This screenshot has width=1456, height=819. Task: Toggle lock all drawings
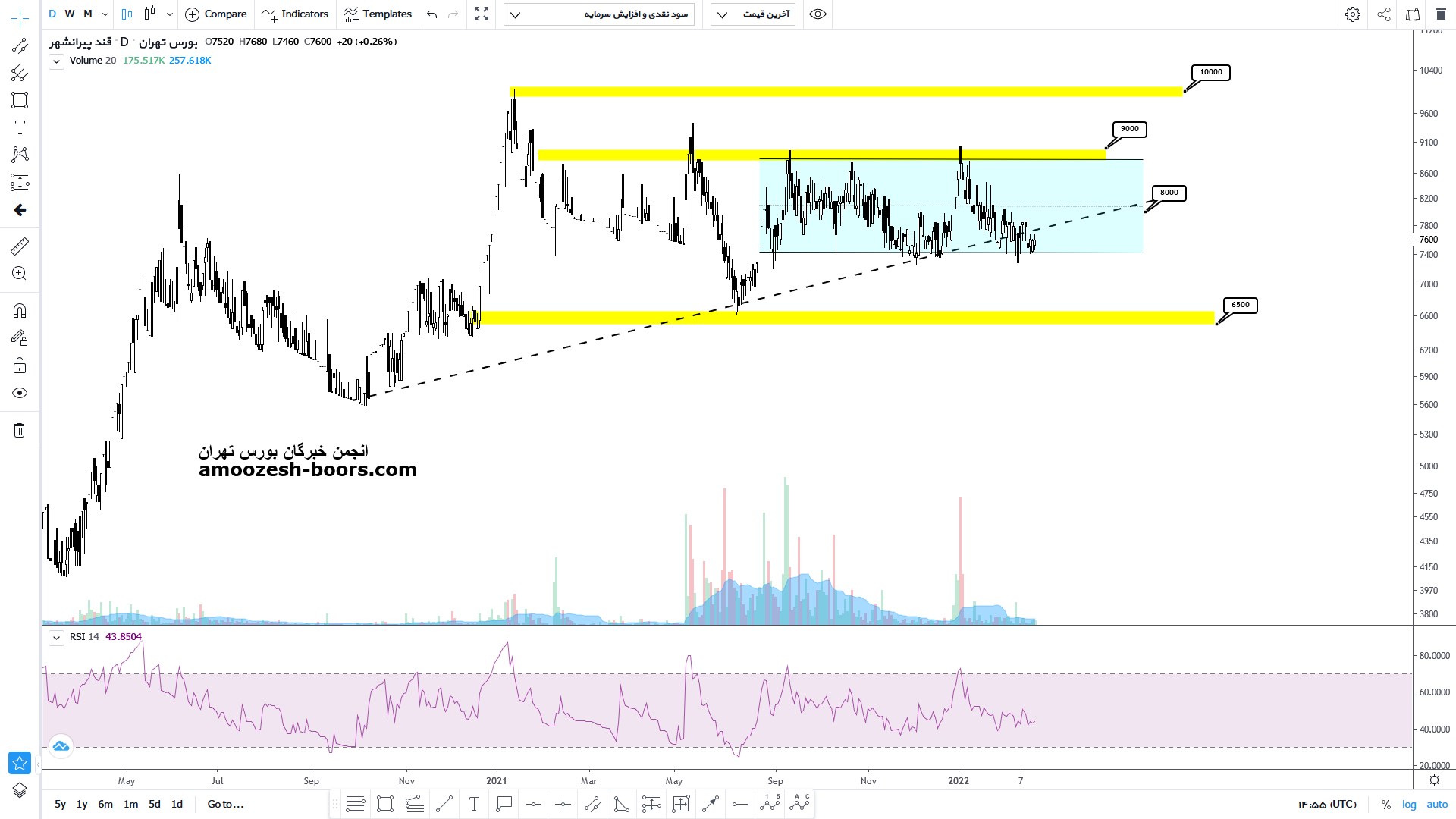point(20,366)
